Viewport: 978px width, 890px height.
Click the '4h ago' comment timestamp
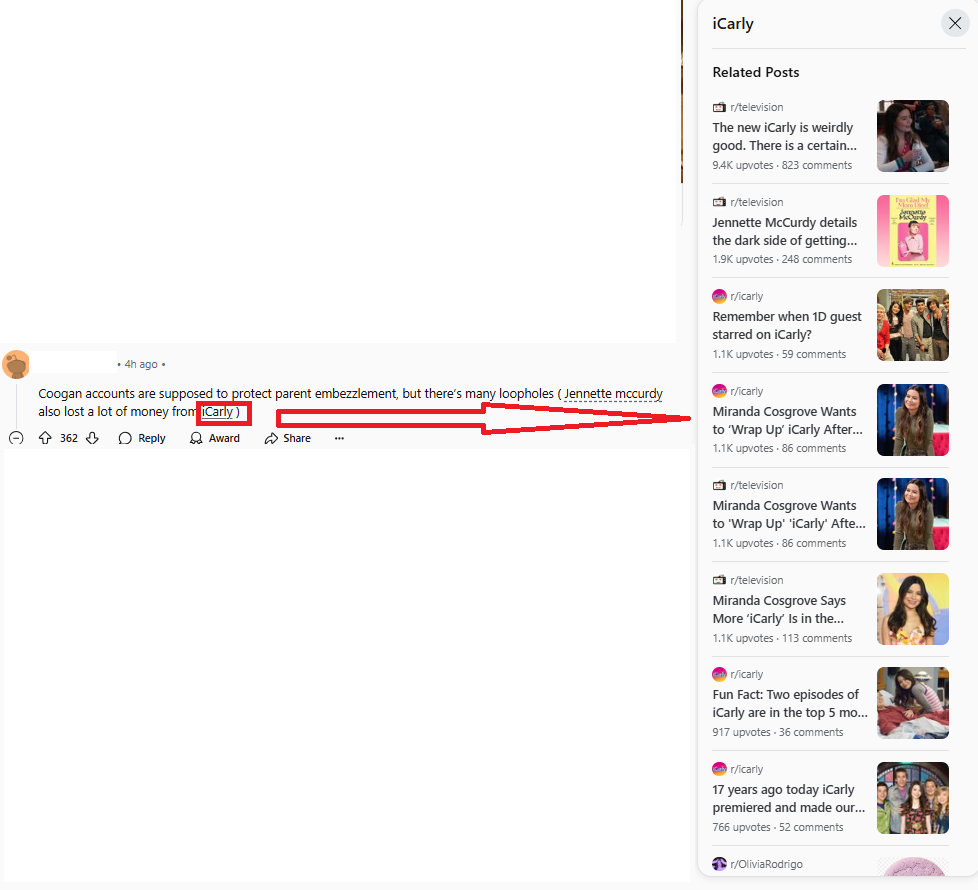[x=141, y=364]
